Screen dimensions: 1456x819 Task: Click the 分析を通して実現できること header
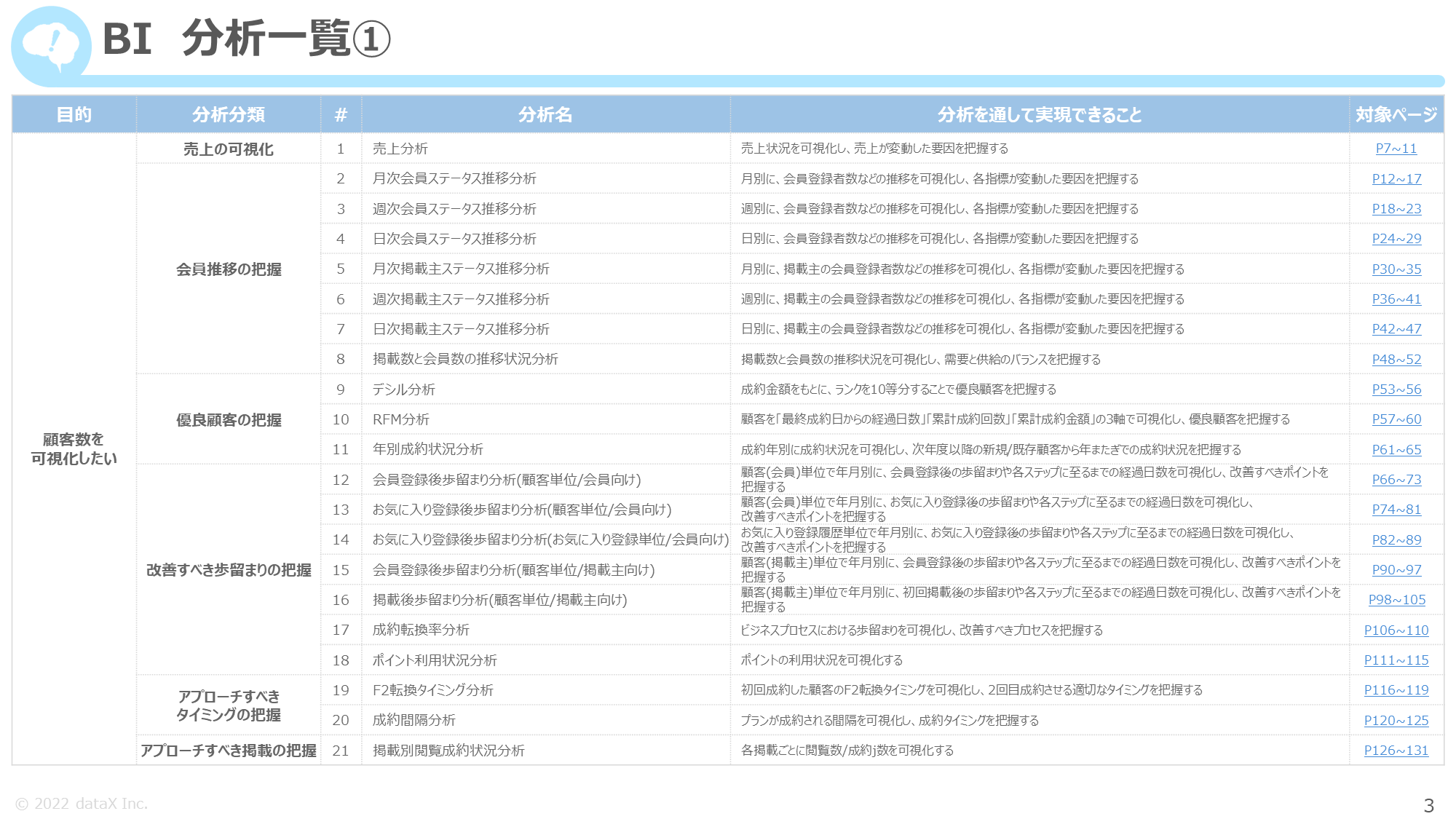coord(1040,114)
